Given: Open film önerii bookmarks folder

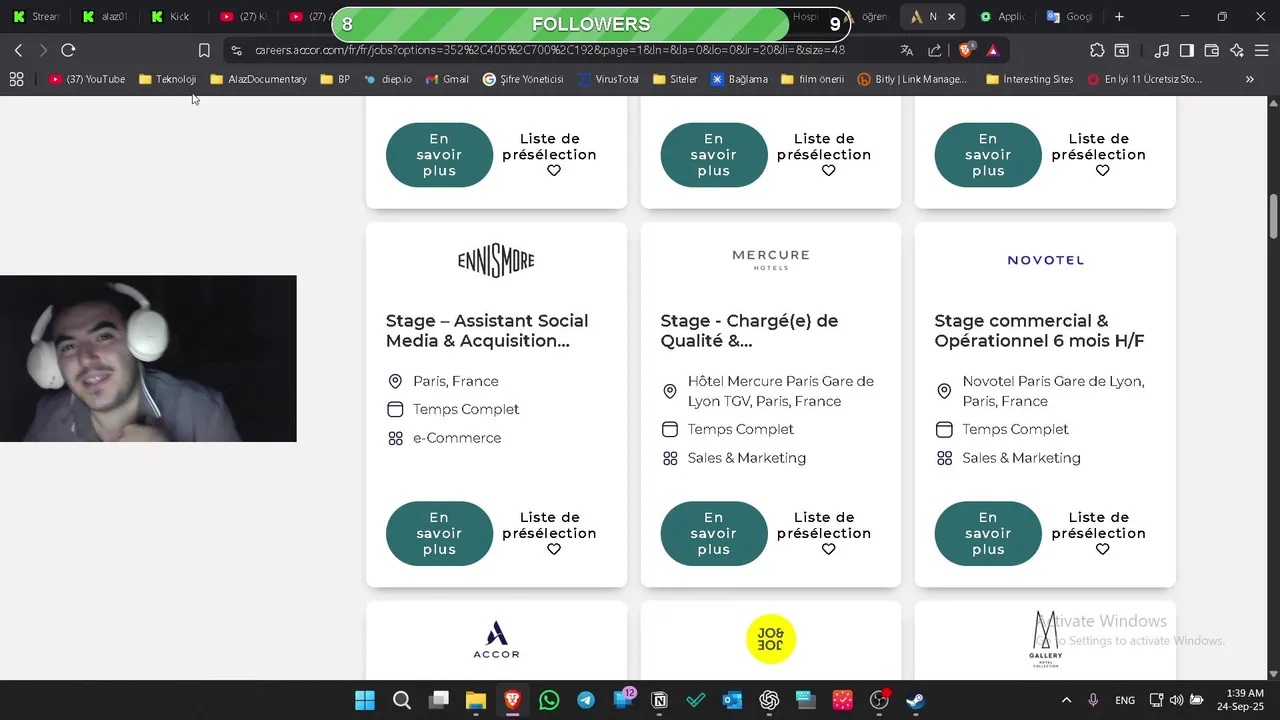Looking at the screenshot, I should pyautogui.click(x=813, y=79).
